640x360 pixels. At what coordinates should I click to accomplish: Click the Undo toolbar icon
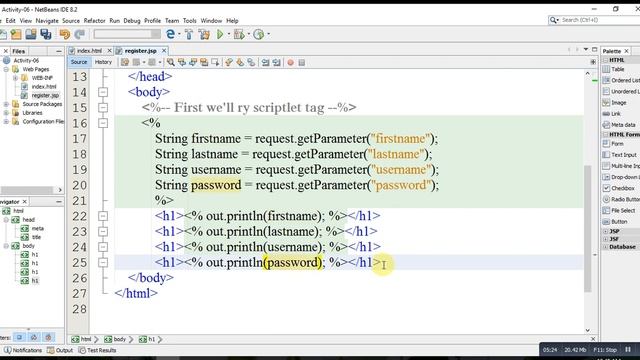coord(64,35)
